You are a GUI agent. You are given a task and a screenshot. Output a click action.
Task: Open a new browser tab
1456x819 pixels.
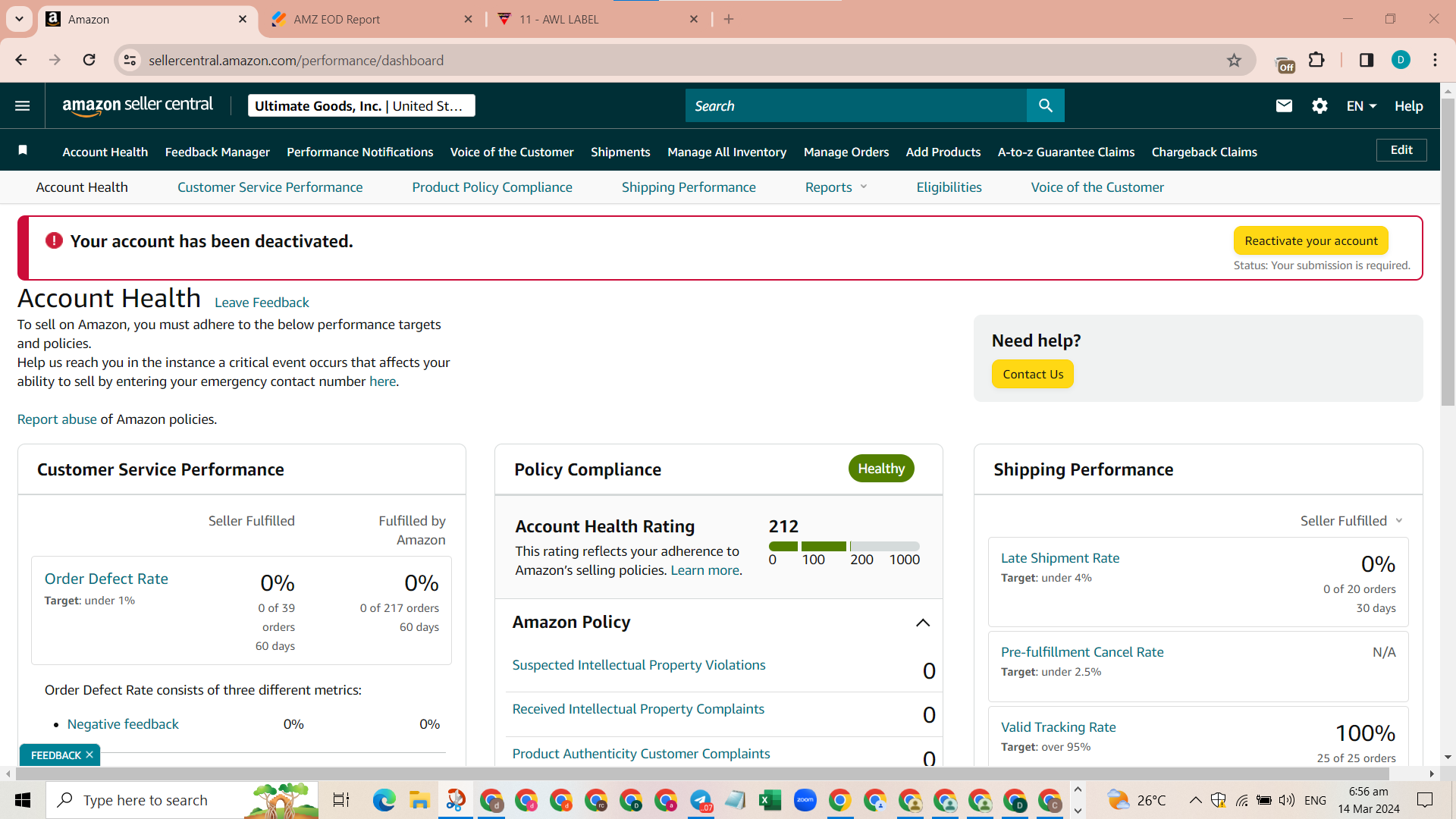(x=729, y=19)
